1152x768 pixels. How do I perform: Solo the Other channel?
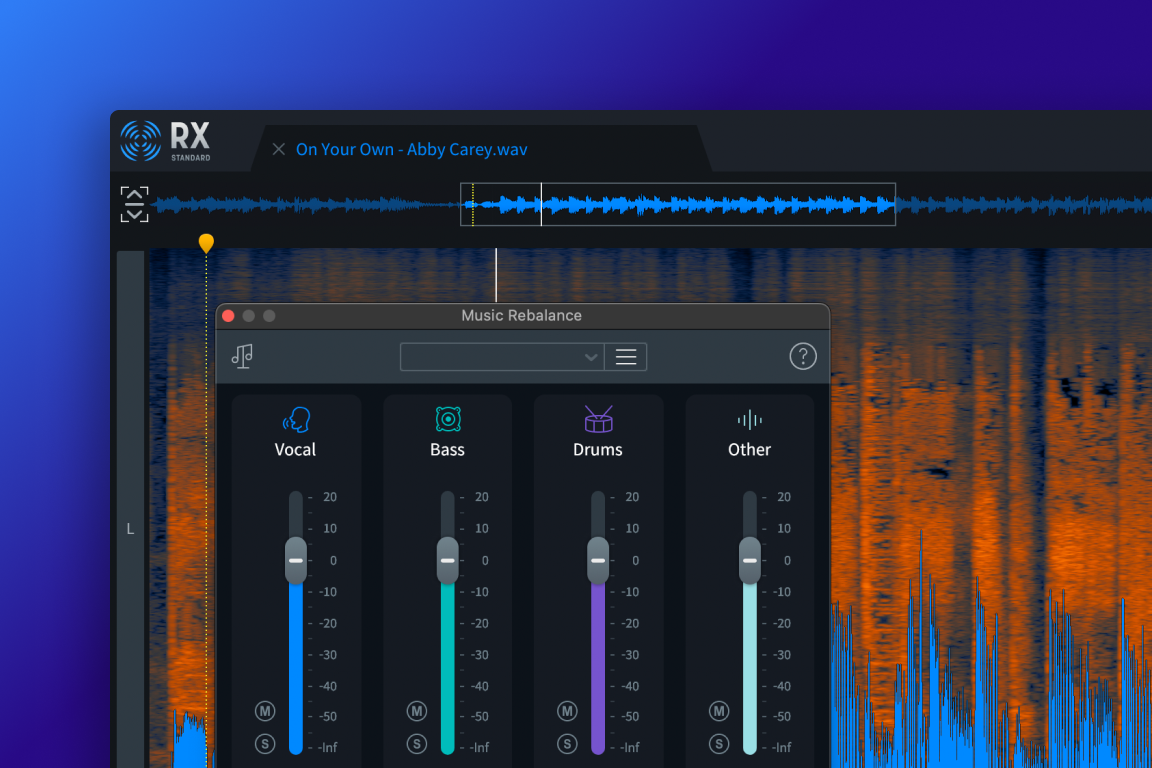(719, 744)
